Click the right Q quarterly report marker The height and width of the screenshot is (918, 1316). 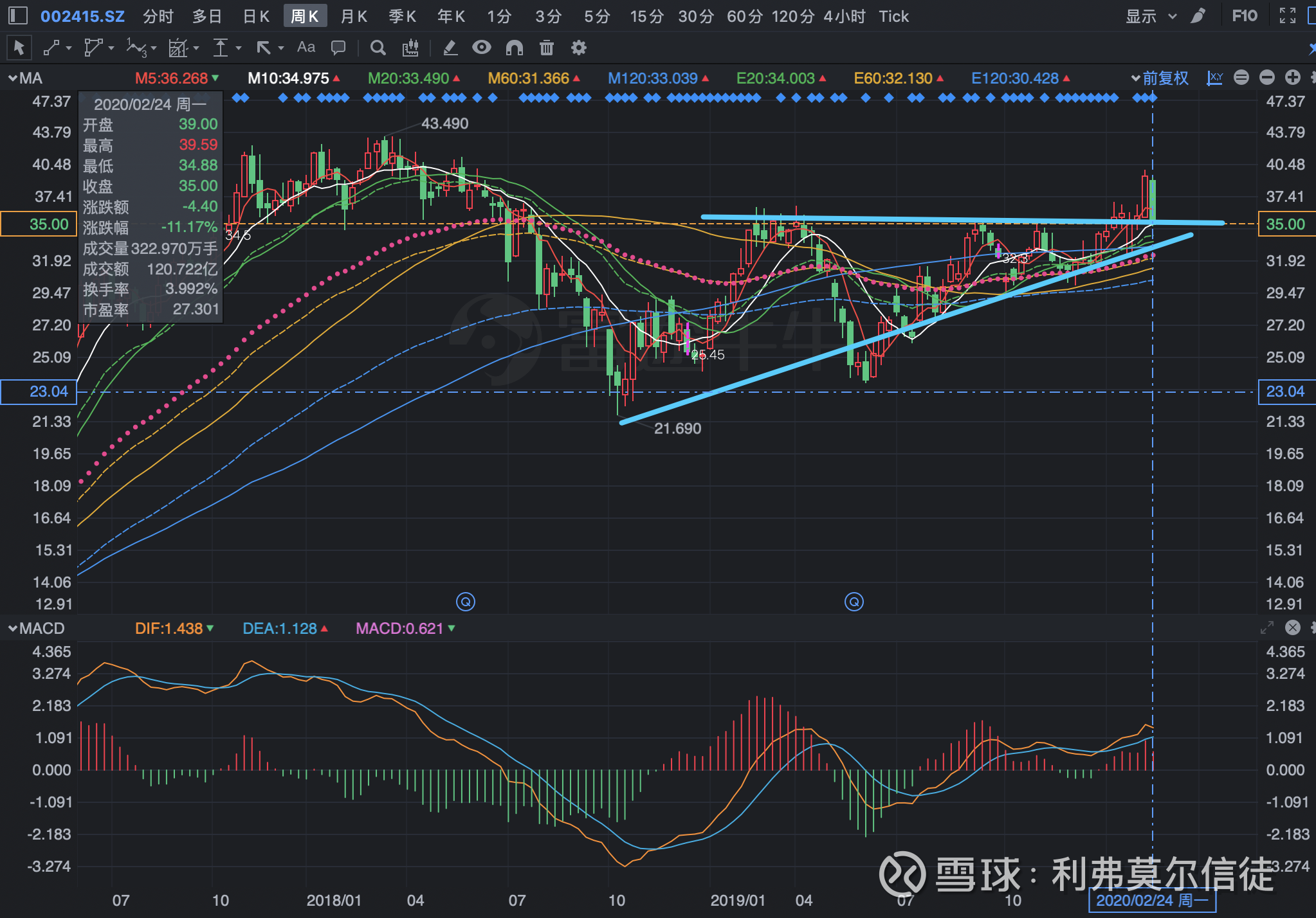854,602
